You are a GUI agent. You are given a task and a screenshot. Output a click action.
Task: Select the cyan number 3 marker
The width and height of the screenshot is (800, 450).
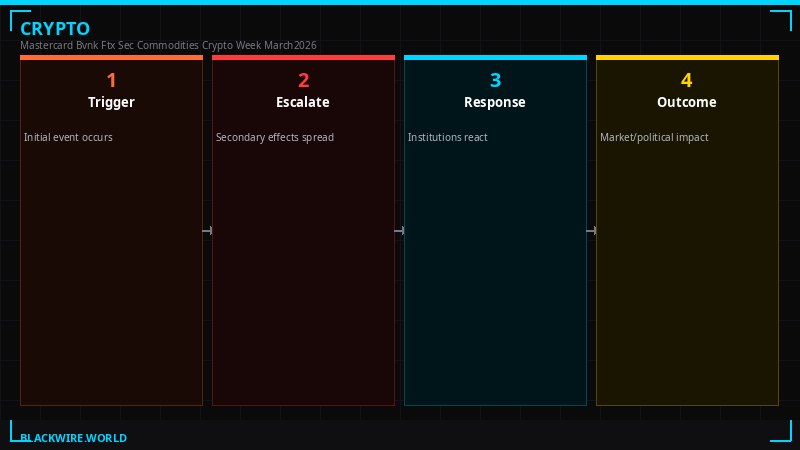click(495, 81)
